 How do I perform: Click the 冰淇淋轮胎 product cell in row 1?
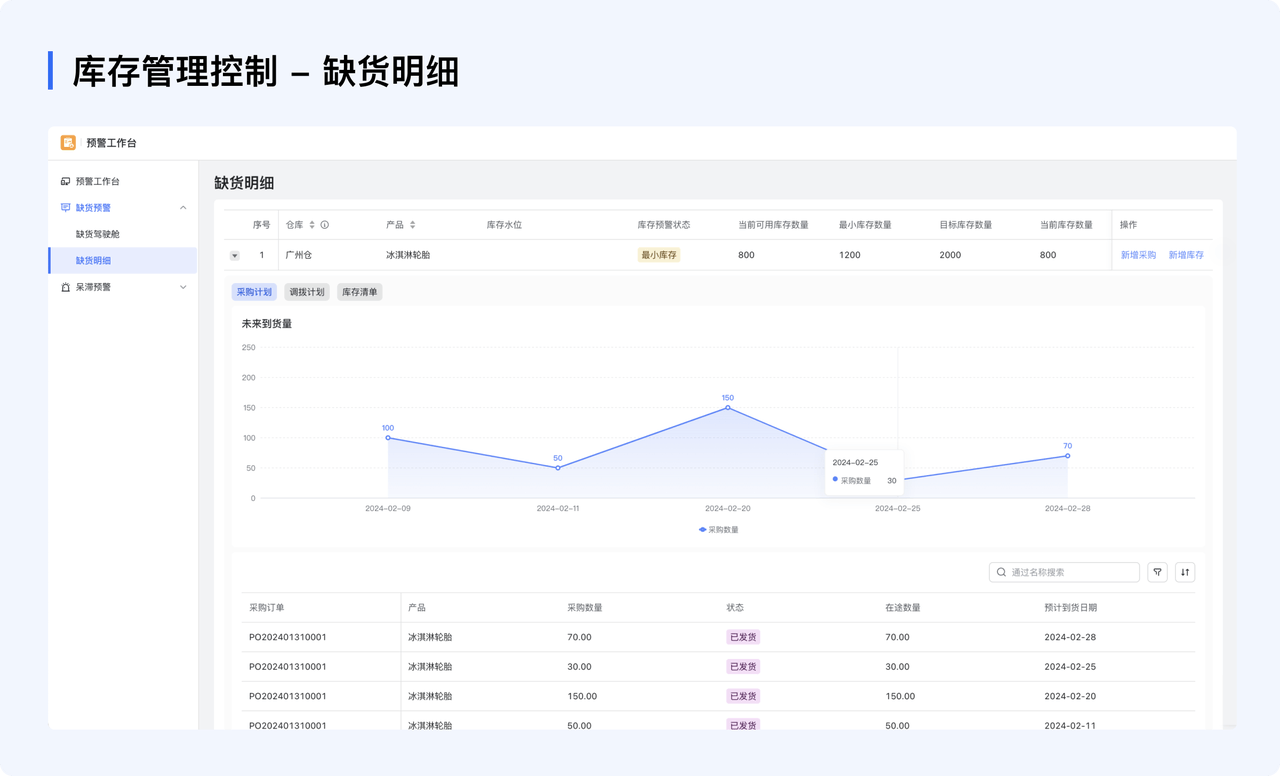pos(408,255)
